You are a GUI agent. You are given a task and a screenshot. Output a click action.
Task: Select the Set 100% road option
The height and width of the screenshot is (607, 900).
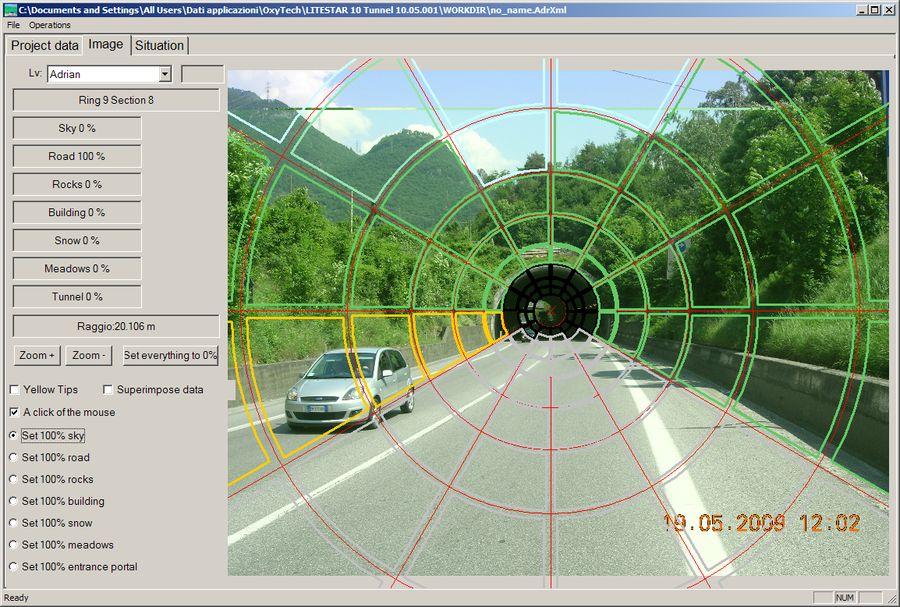pos(14,458)
